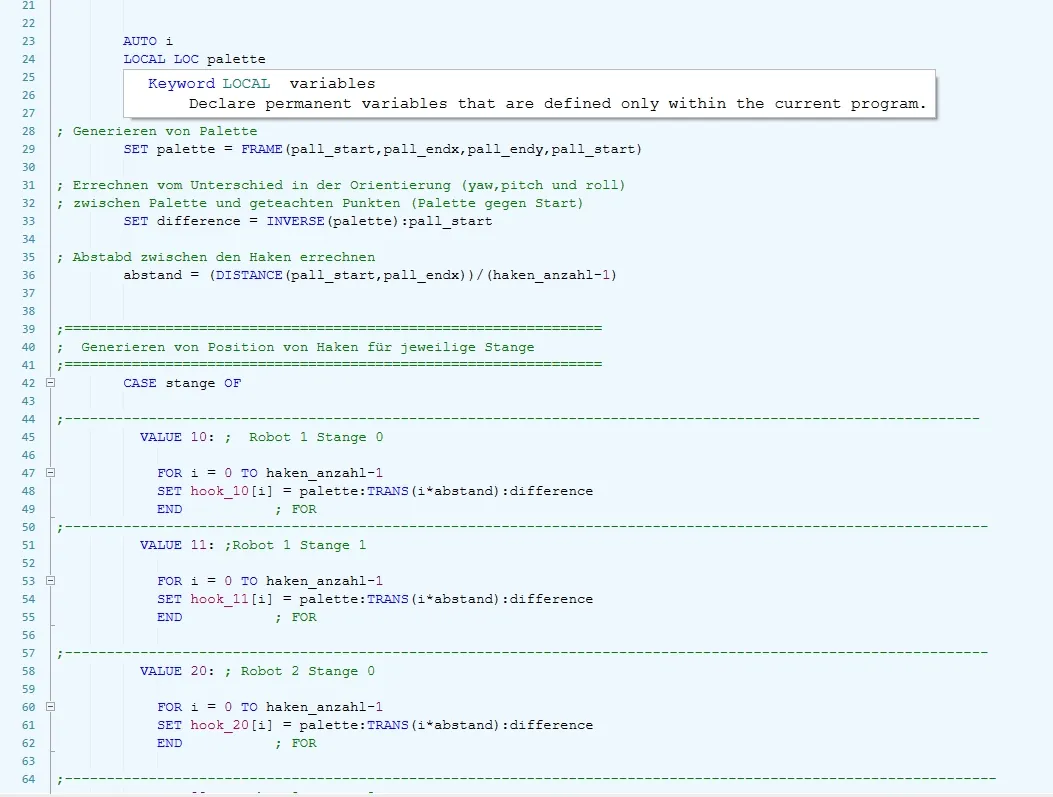
Task: Click the END keyword on line 49
Action: click(169, 509)
